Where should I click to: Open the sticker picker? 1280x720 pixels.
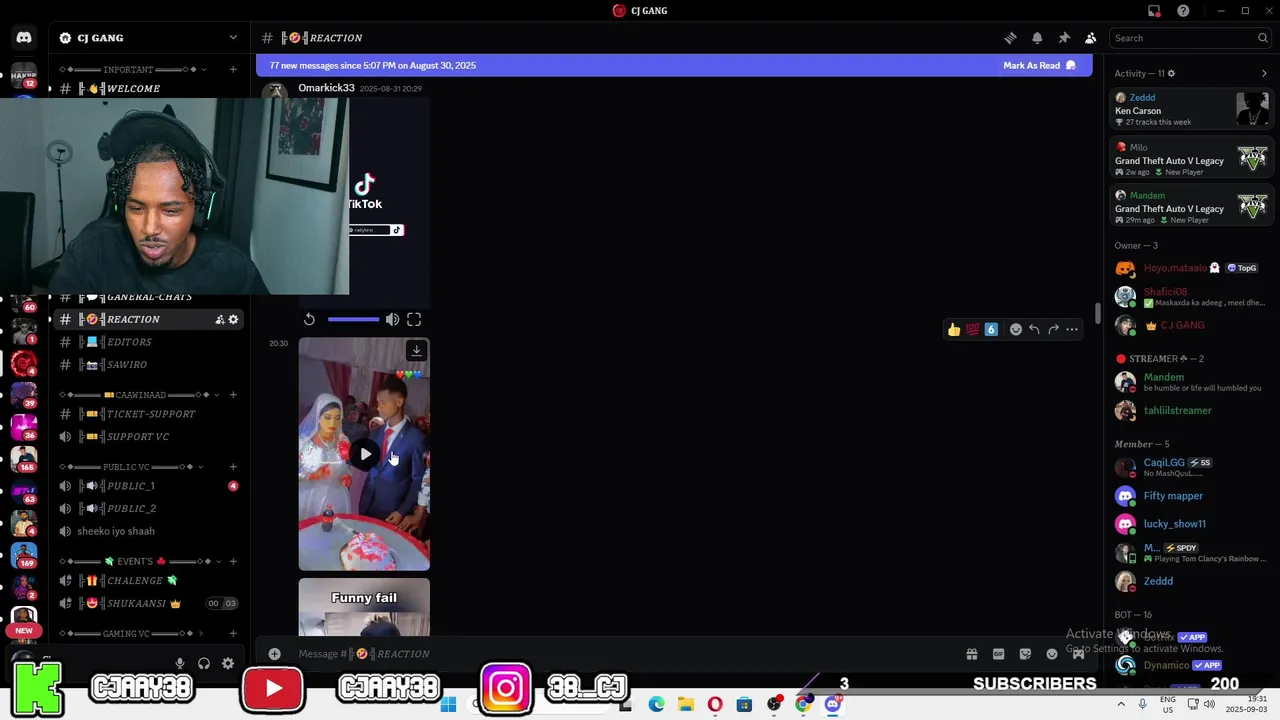pos(1025,654)
